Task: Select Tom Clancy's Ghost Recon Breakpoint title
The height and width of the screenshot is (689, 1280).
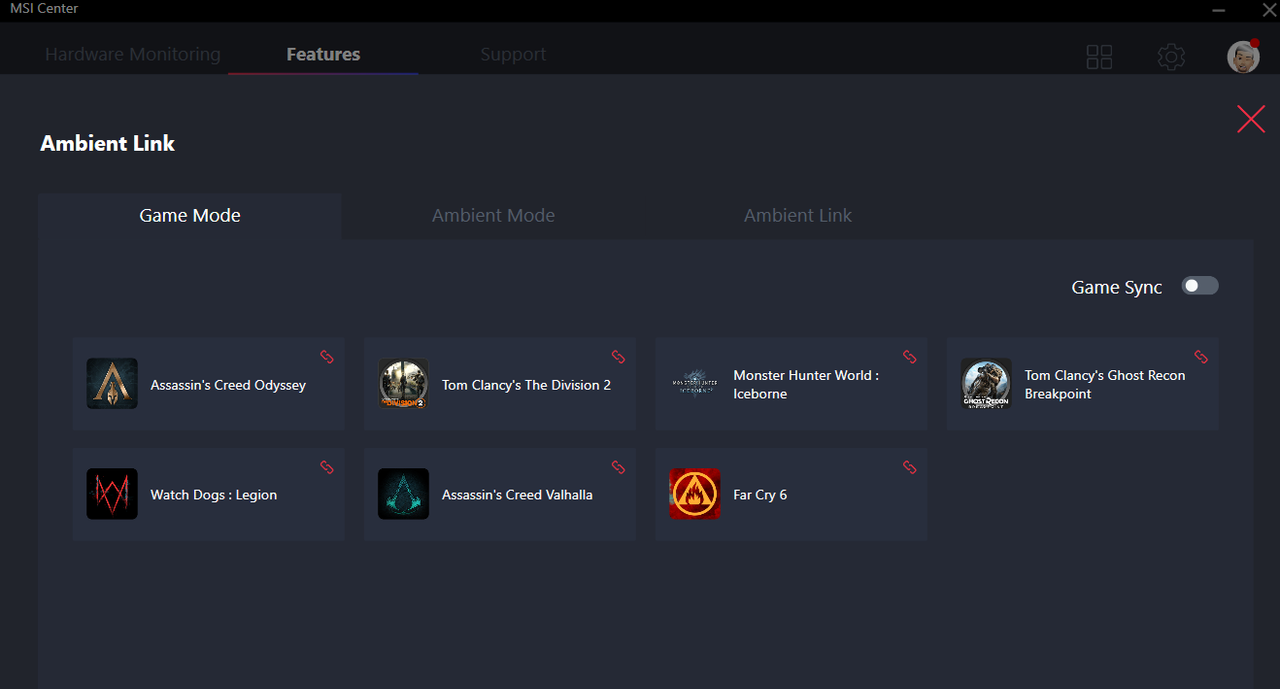Action: (1105, 384)
